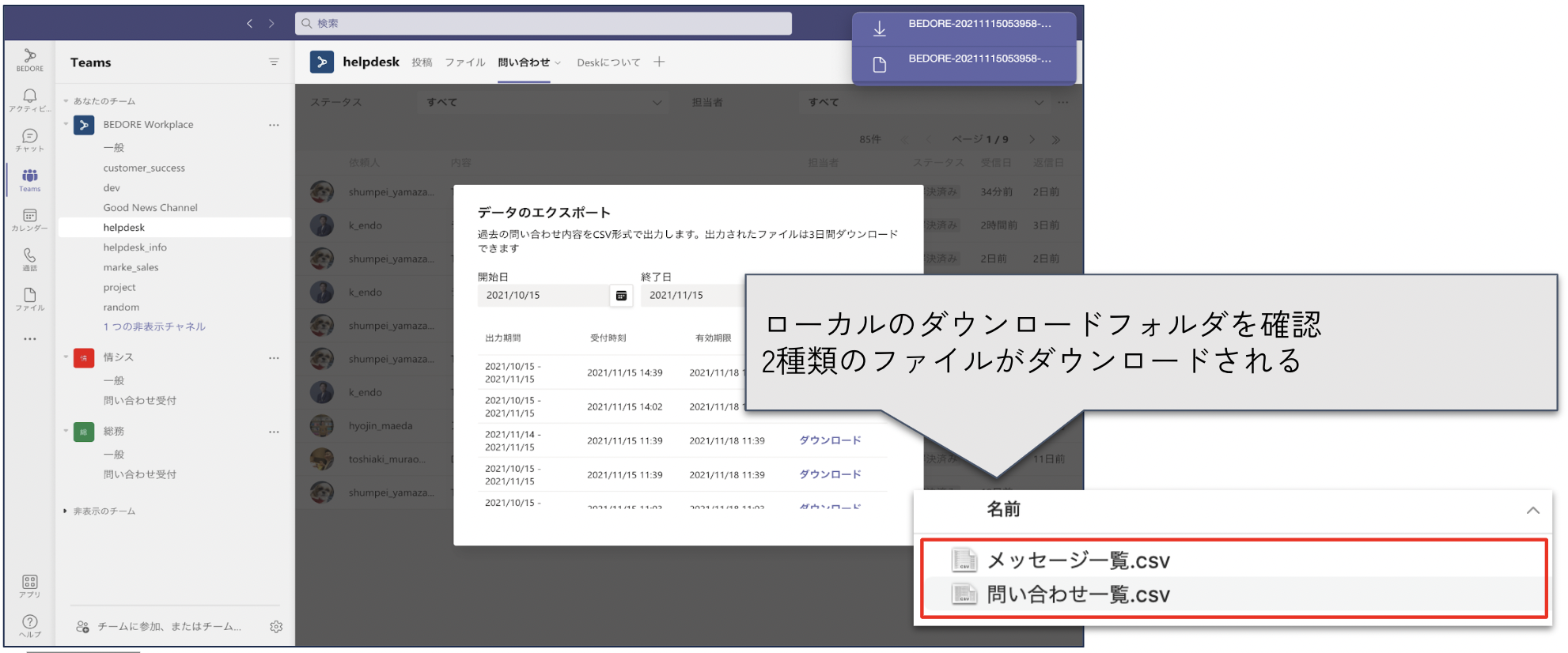Navigate forward with the right arrow
The height and width of the screenshot is (653, 1568).
tap(271, 24)
